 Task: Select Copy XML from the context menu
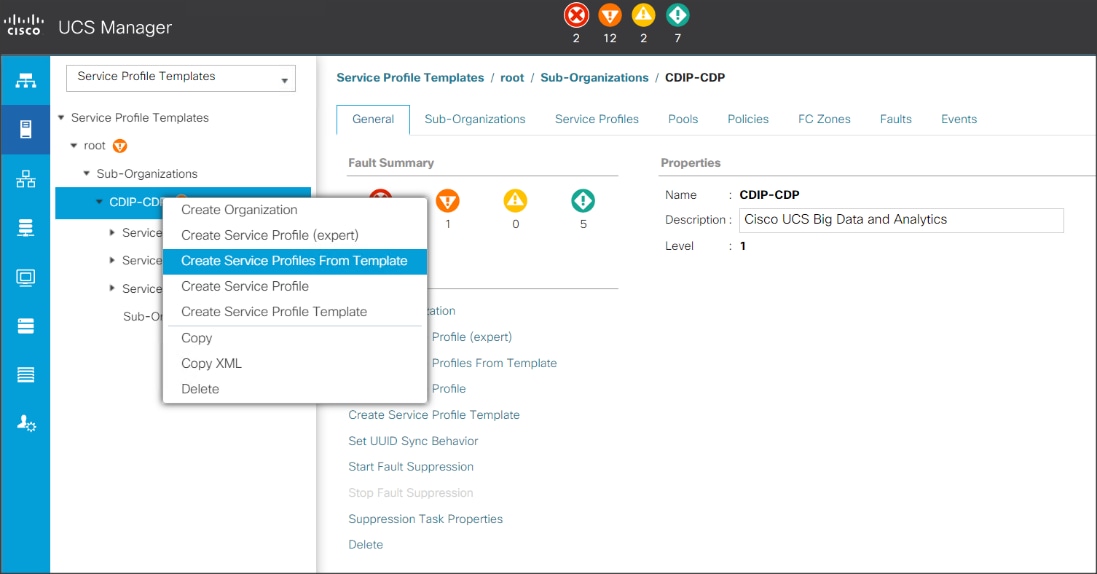point(295,363)
